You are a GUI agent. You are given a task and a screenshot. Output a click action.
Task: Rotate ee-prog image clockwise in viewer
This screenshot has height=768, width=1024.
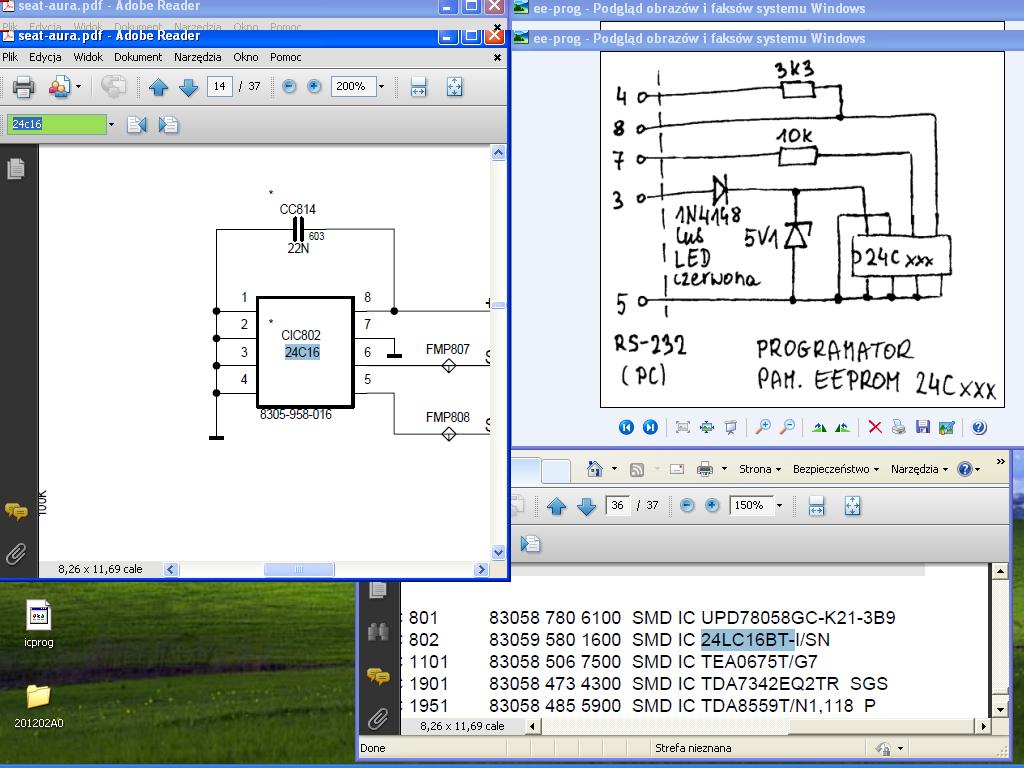coord(819,427)
